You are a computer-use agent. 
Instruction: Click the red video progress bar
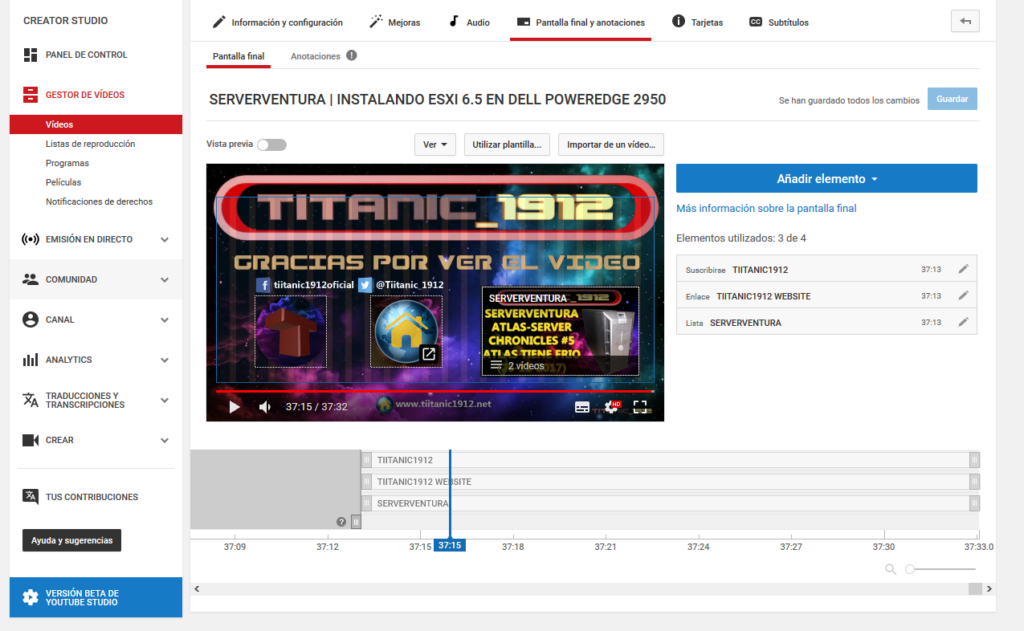coord(434,391)
